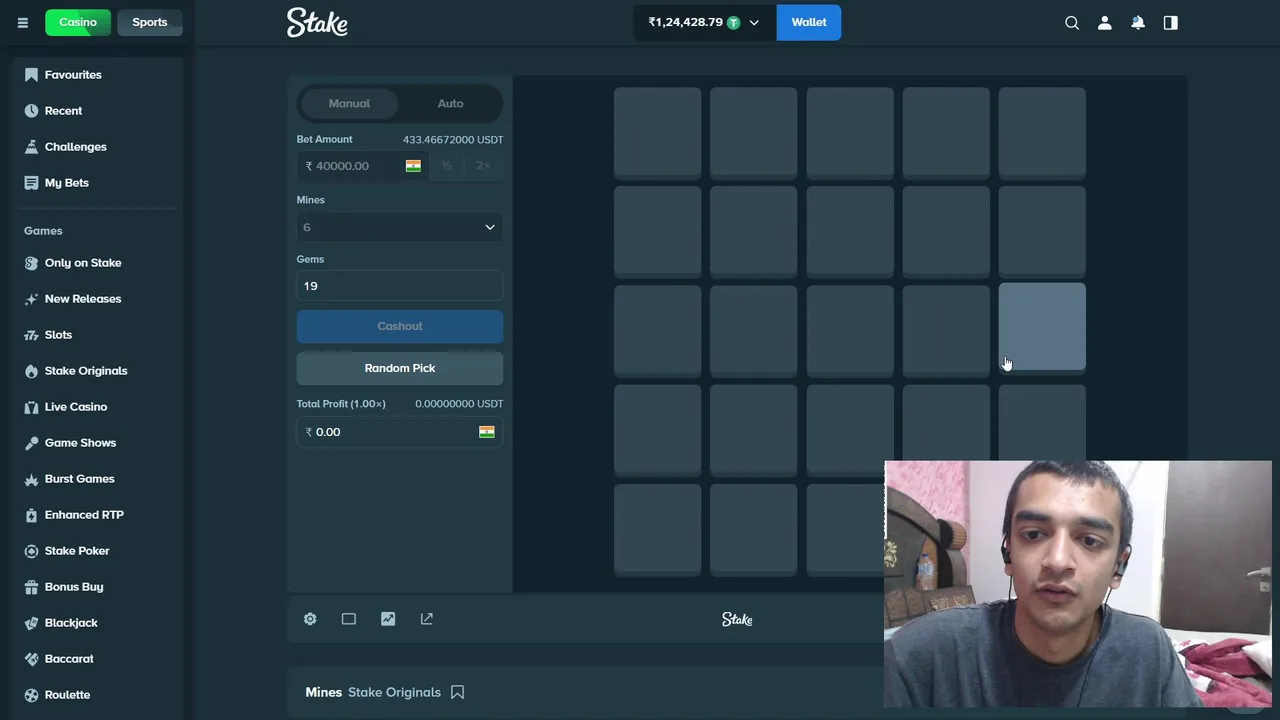Viewport: 1280px width, 720px height.
Task: Click the Stake logo in header
Action: [x=317, y=22]
